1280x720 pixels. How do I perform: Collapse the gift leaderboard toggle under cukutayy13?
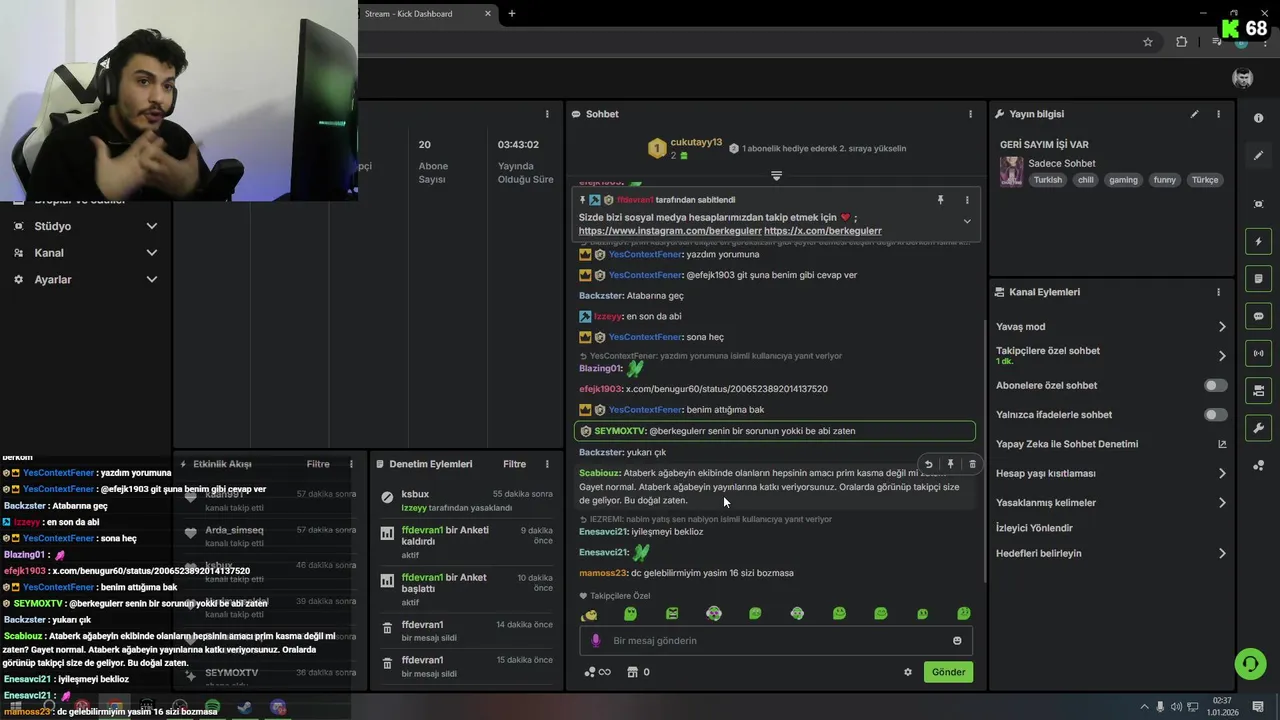pos(776,176)
